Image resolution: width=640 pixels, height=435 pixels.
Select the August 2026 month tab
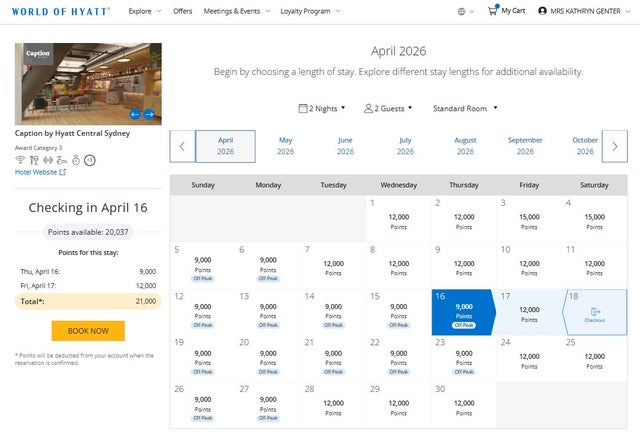(465, 146)
